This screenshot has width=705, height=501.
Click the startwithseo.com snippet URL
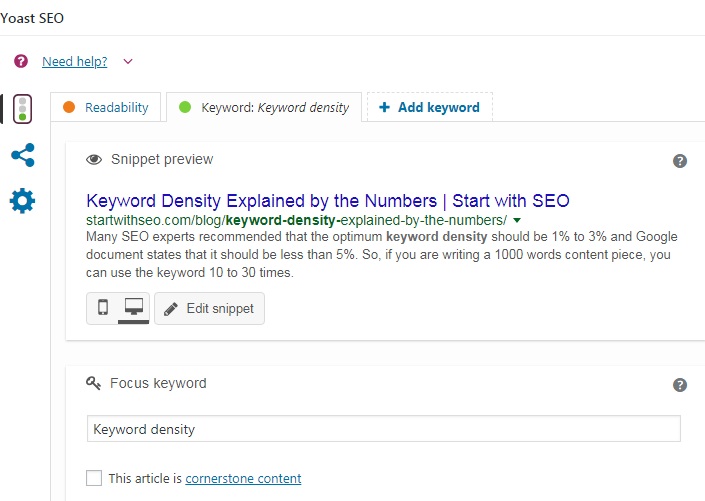[x=296, y=220]
